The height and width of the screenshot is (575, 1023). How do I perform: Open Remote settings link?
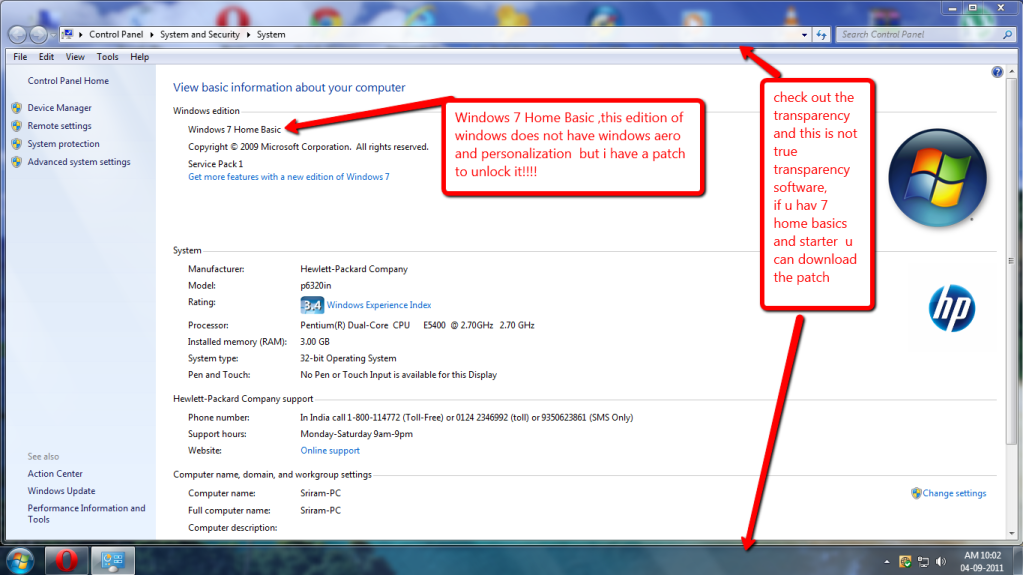click(59, 126)
